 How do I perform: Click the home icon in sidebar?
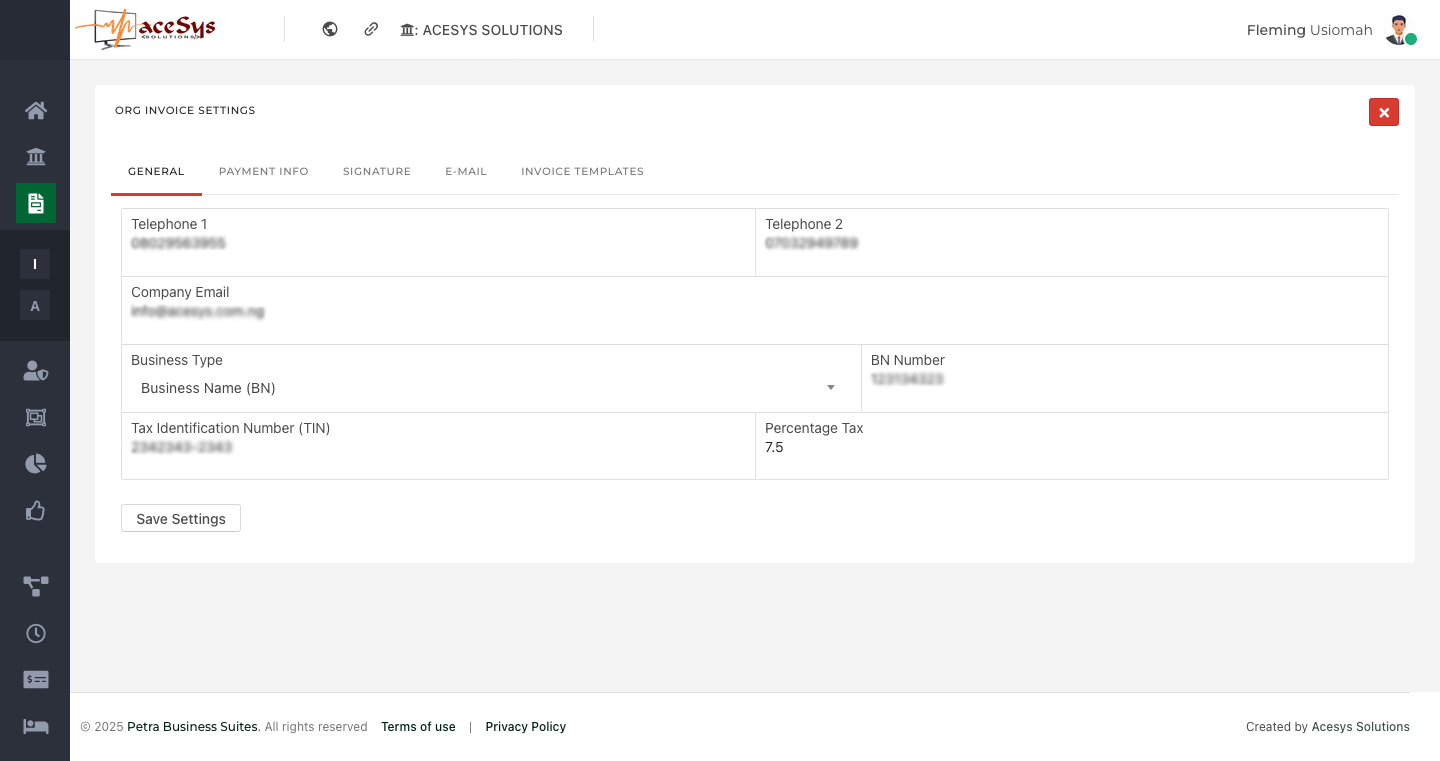point(36,110)
